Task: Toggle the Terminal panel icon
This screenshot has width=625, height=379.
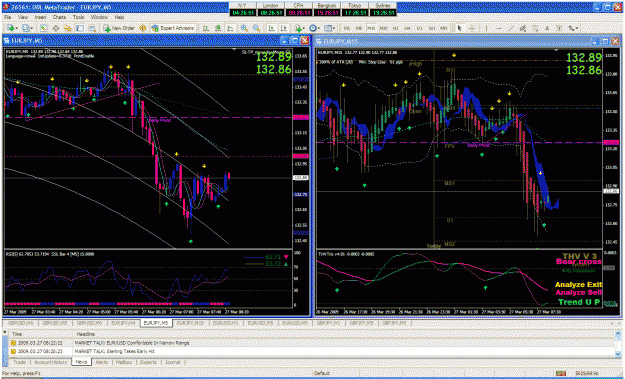Action: pyautogui.click(x=80, y=28)
